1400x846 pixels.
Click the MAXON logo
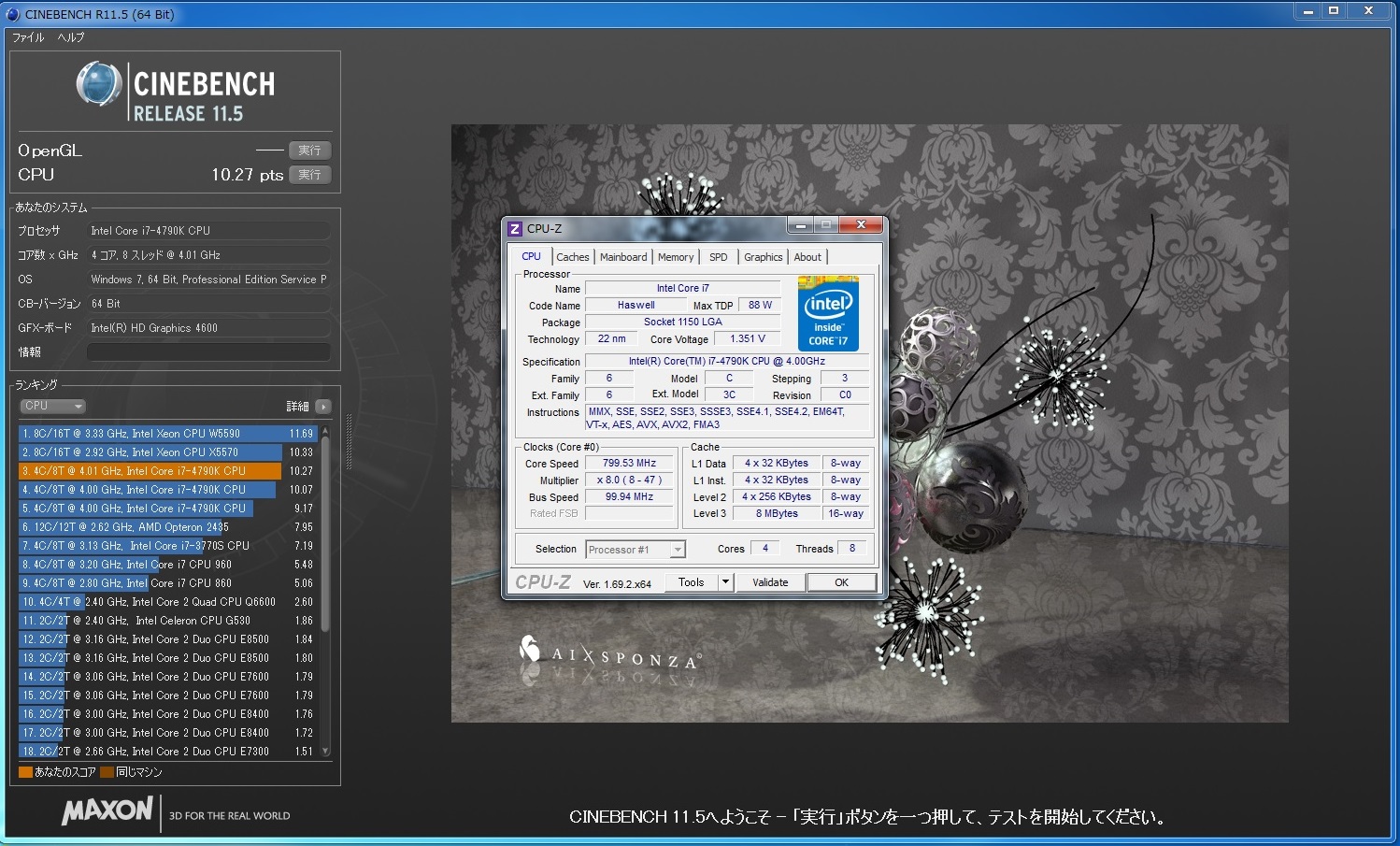(107, 810)
